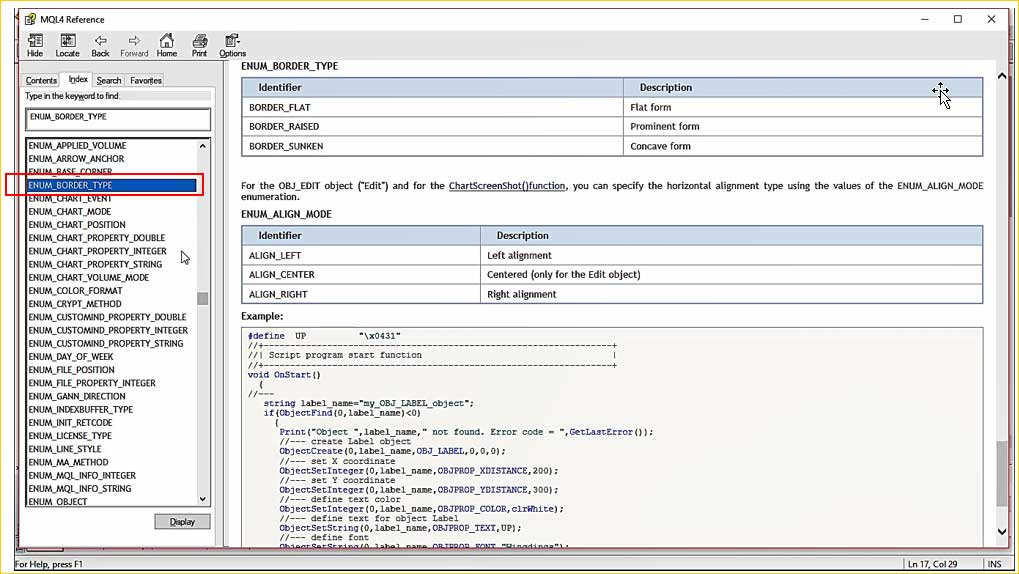Click the keyword input field
This screenshot has height=574, width=1019.
(x=118, y=120)
